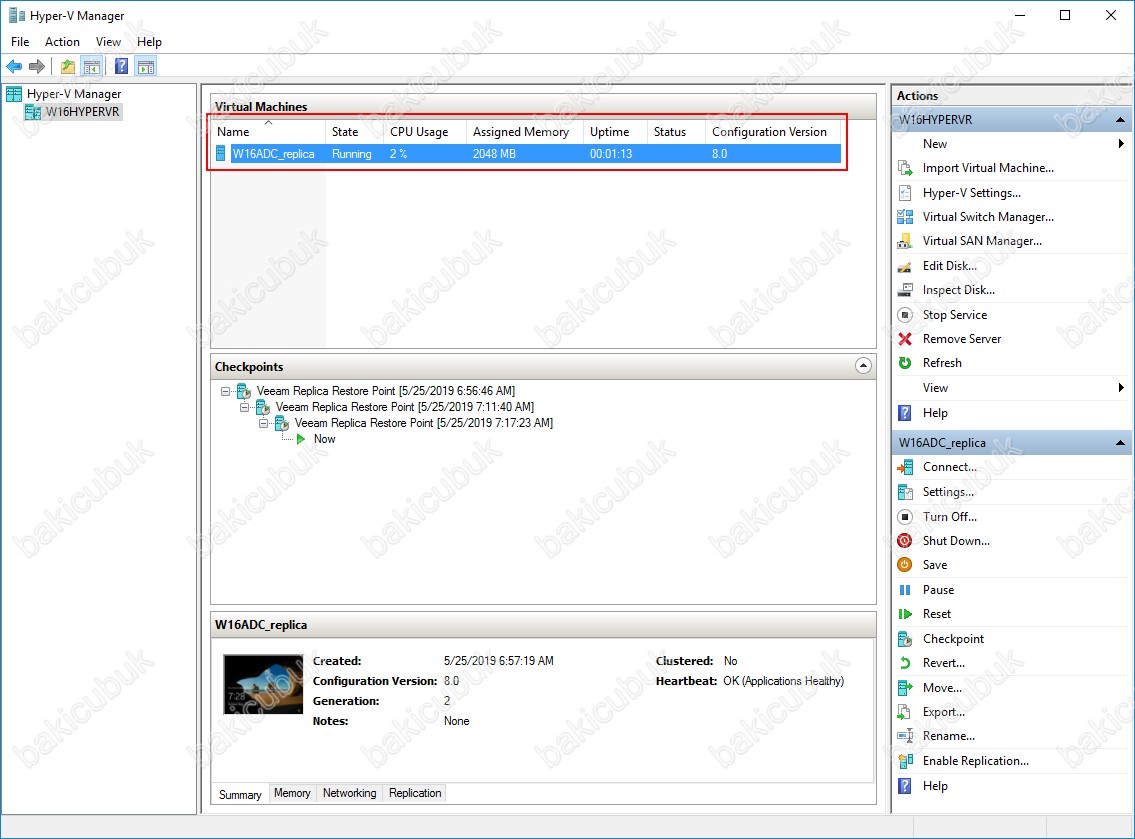1135x839 pixels.
Task: Sort by CPU Usage column header
Action: click(425, 132)
